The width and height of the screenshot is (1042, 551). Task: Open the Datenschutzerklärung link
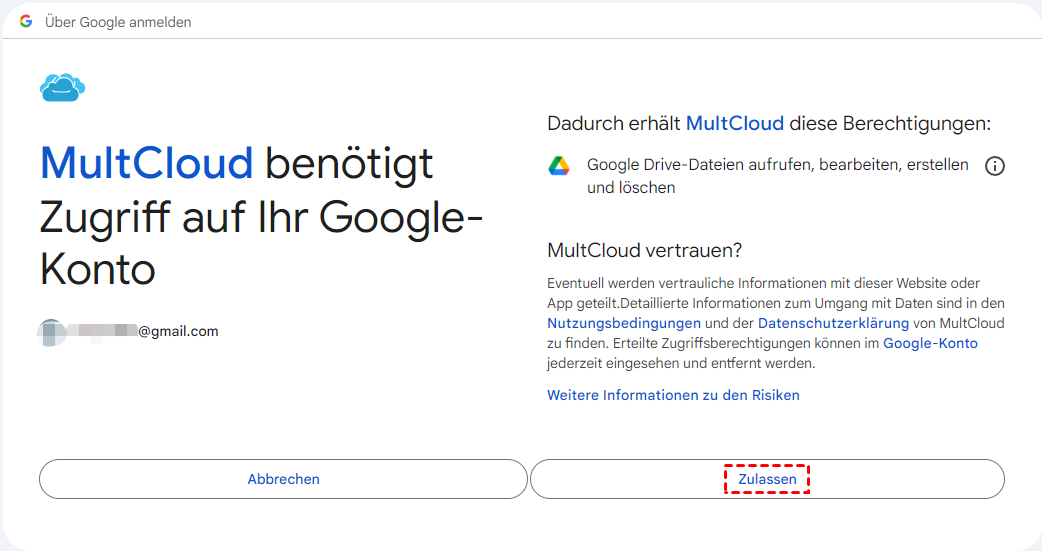(833, 324)
